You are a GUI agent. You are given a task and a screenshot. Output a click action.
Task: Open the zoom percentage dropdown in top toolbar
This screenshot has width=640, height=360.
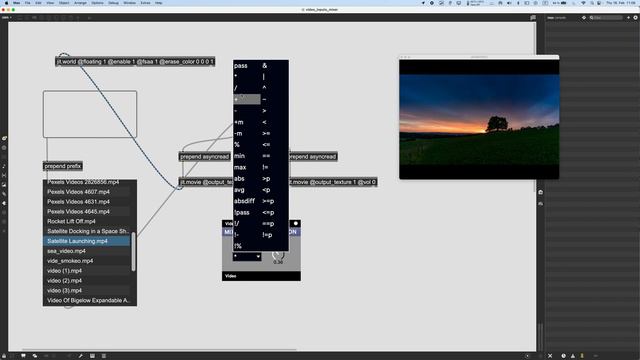pyautogui.click(x=7, y=18)
